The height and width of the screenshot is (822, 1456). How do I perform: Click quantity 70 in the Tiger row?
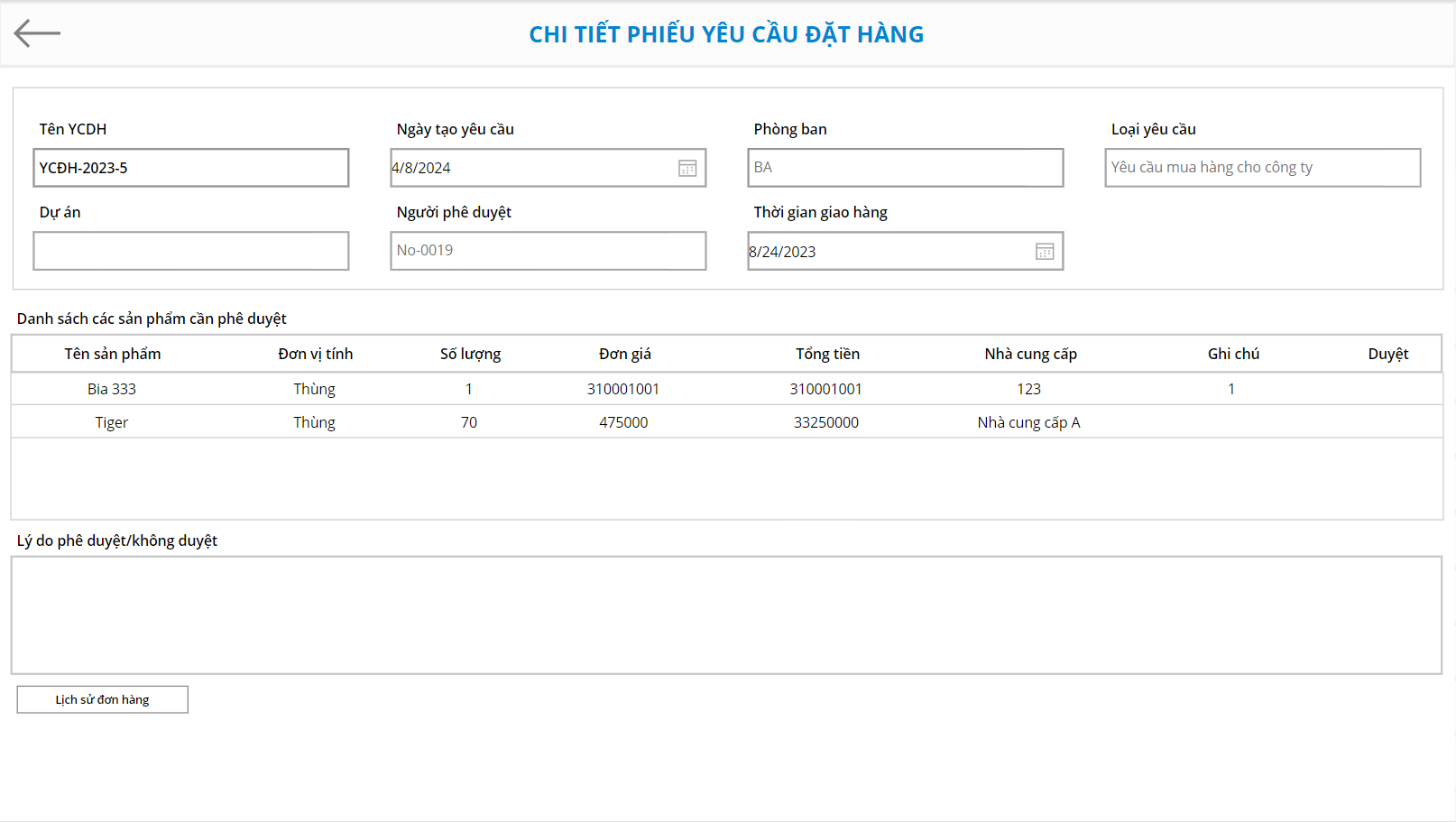coord(469,422)
